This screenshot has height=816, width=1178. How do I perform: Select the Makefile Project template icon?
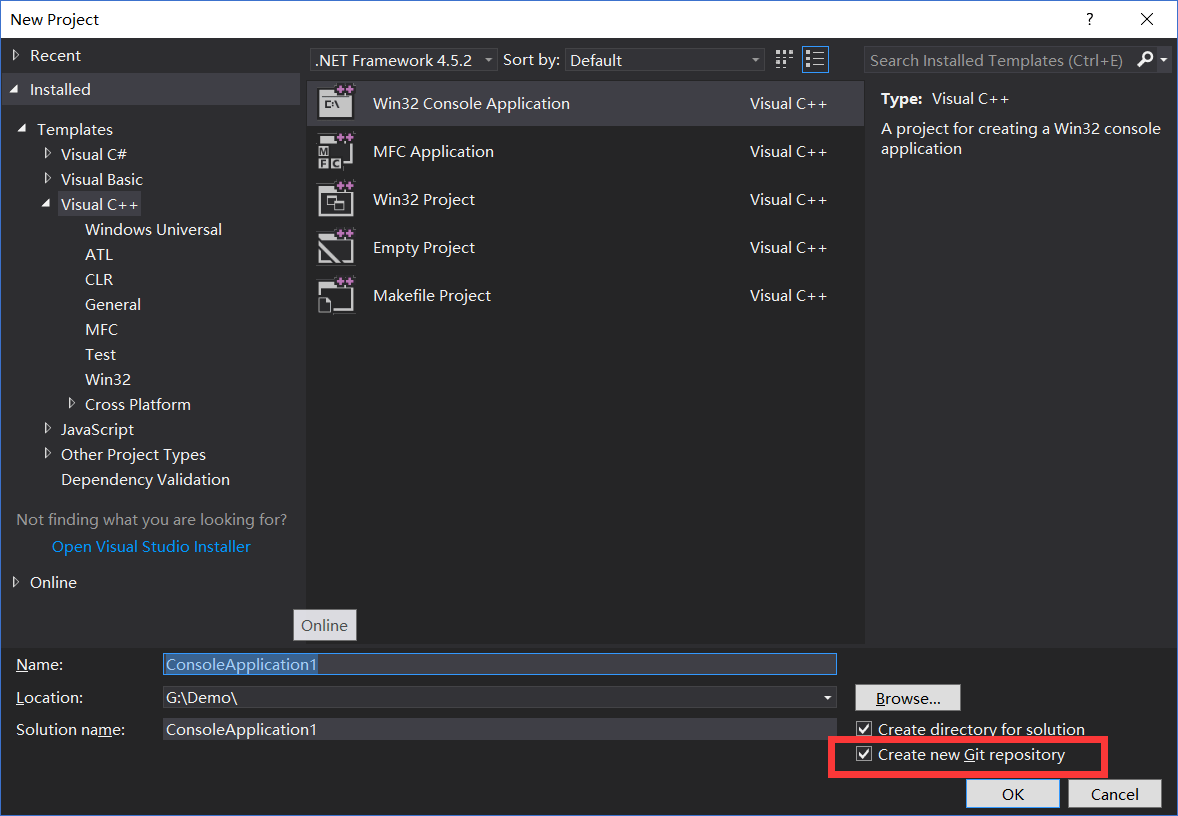pyautogui.click(x=336, y=295)
